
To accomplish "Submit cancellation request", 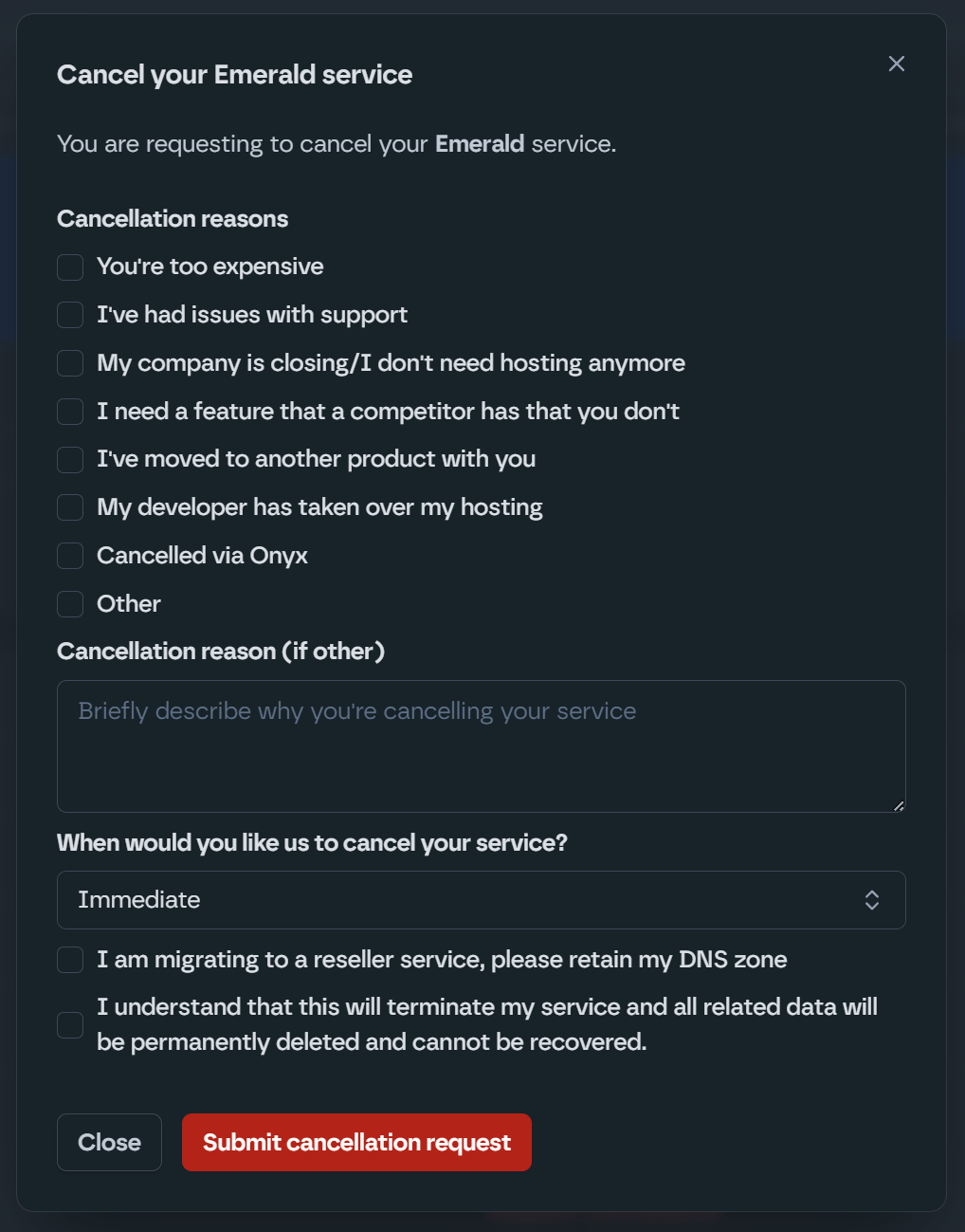I will 356,1142.
